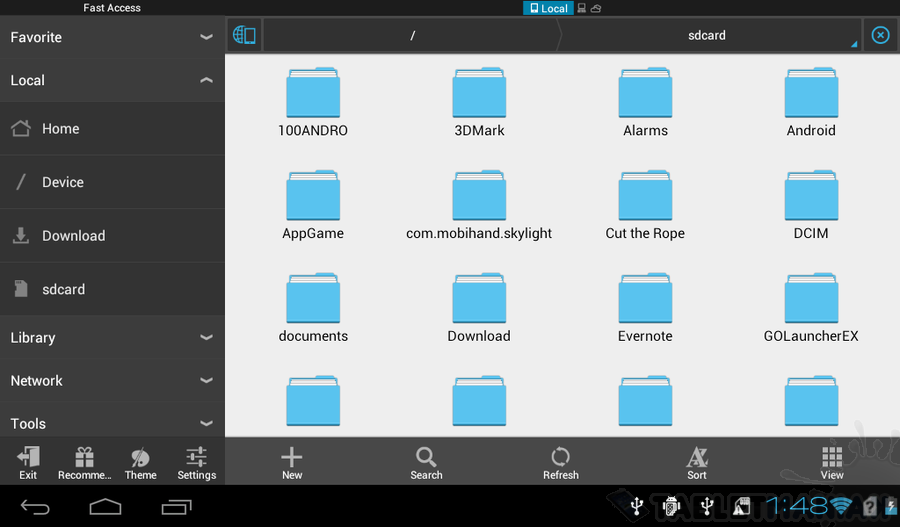The image size is (900, 527).
Task: Select Device in the sidebar
Action: coord(112,182)
